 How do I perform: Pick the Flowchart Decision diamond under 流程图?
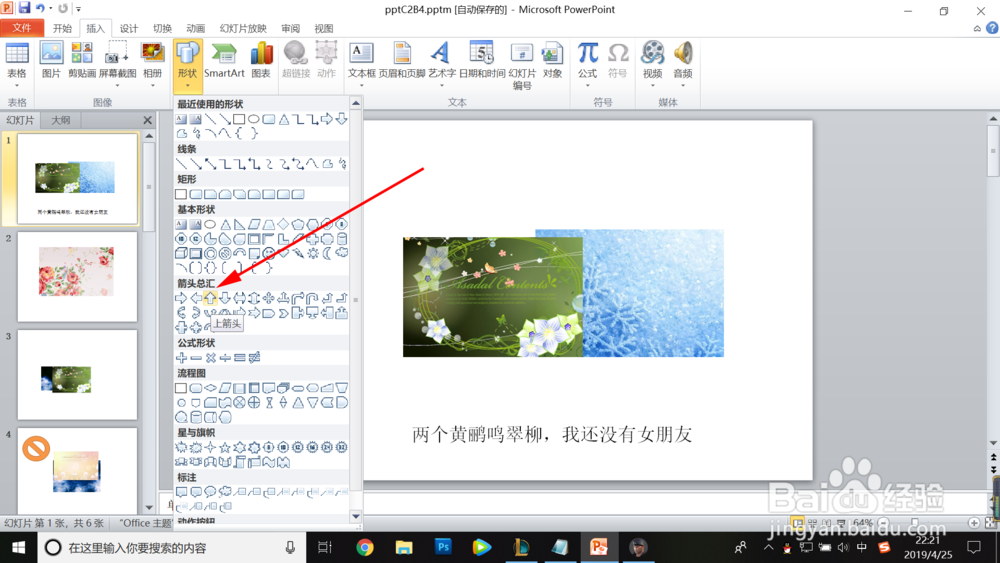pos(210,388)
